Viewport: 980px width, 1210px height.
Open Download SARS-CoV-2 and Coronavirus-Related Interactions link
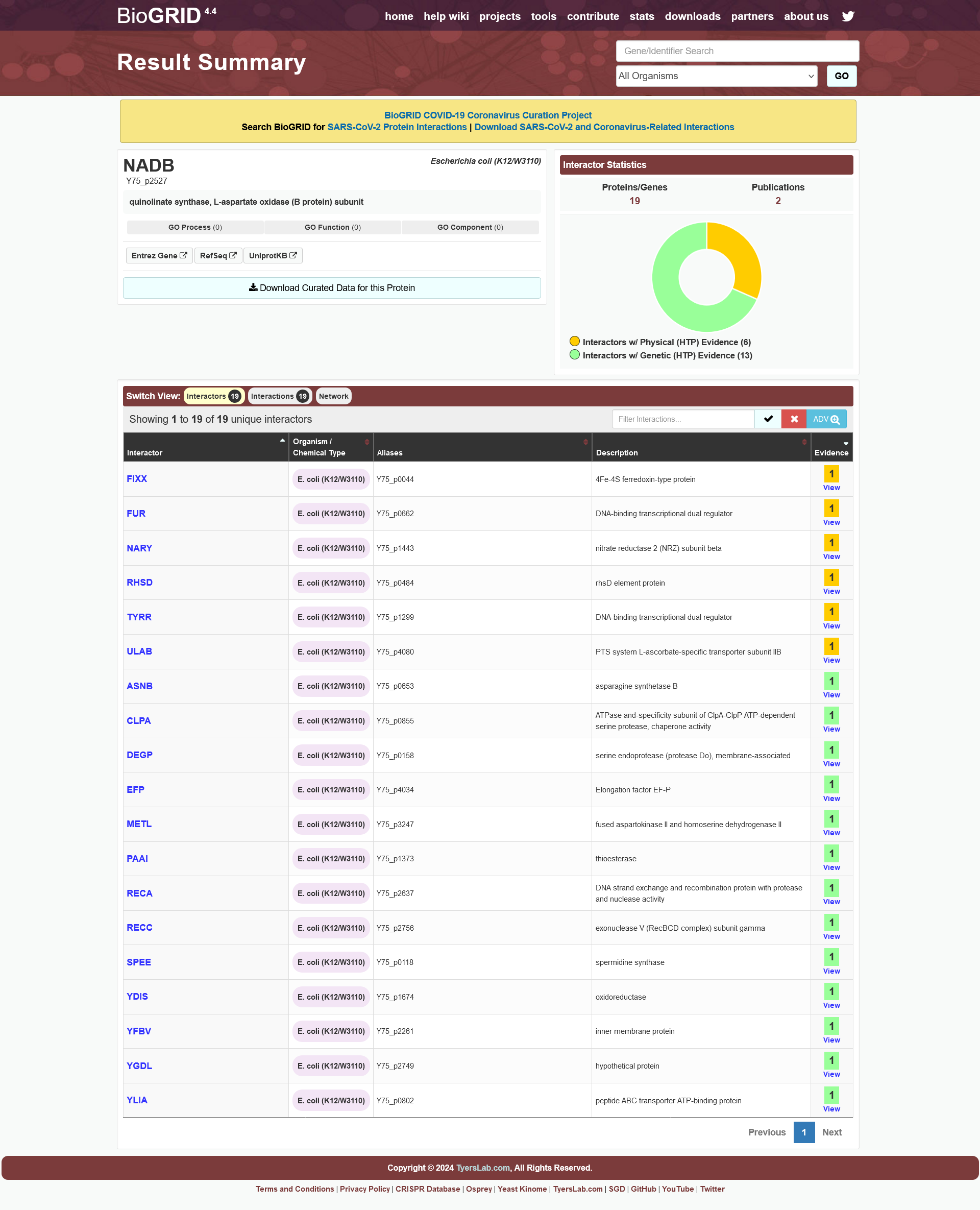click(x=604, y=127)
